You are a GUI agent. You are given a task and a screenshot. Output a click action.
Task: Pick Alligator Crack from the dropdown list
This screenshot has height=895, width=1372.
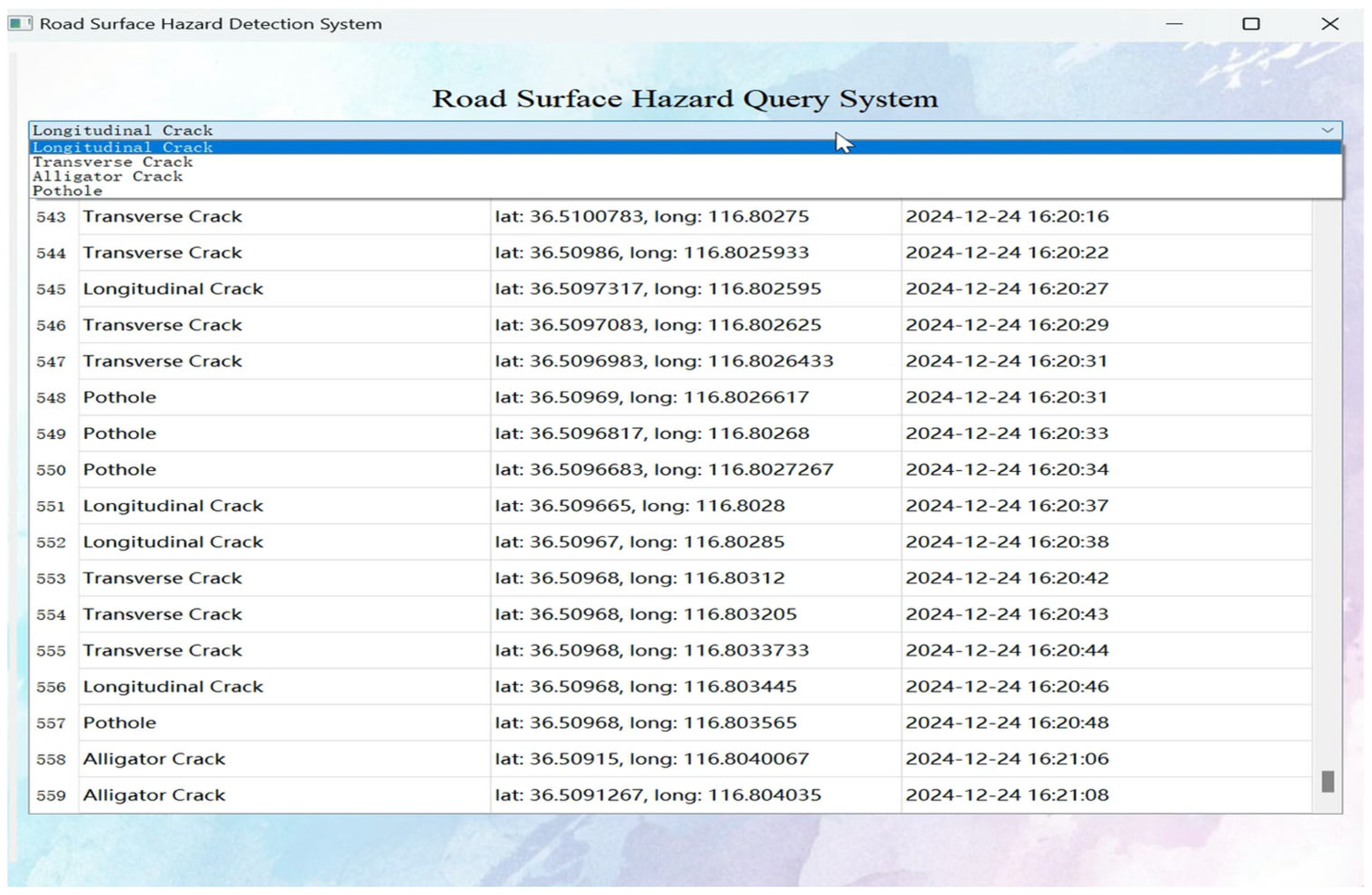(x=686, y=176)
